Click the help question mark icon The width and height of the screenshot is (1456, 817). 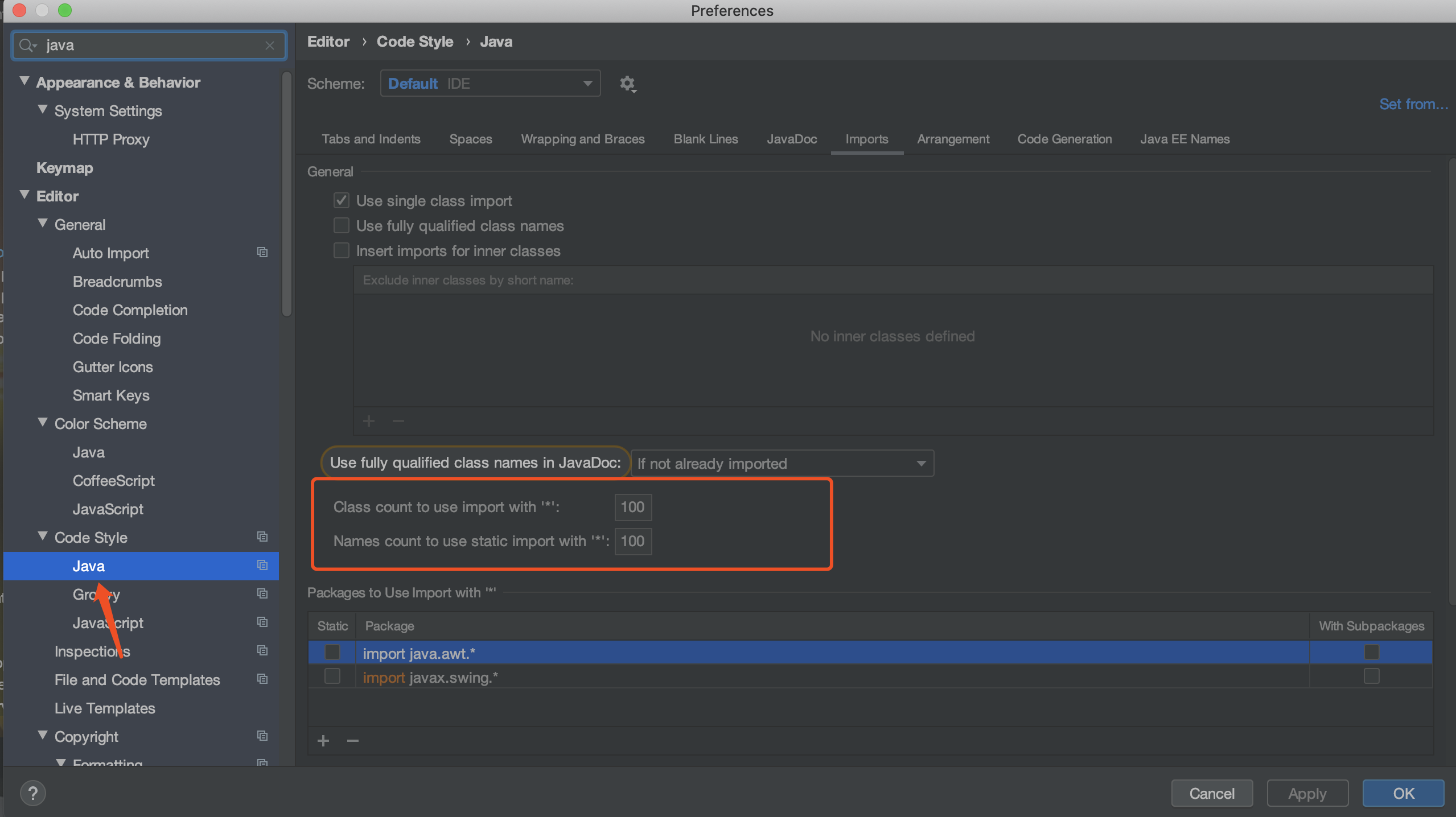[33, 793]
